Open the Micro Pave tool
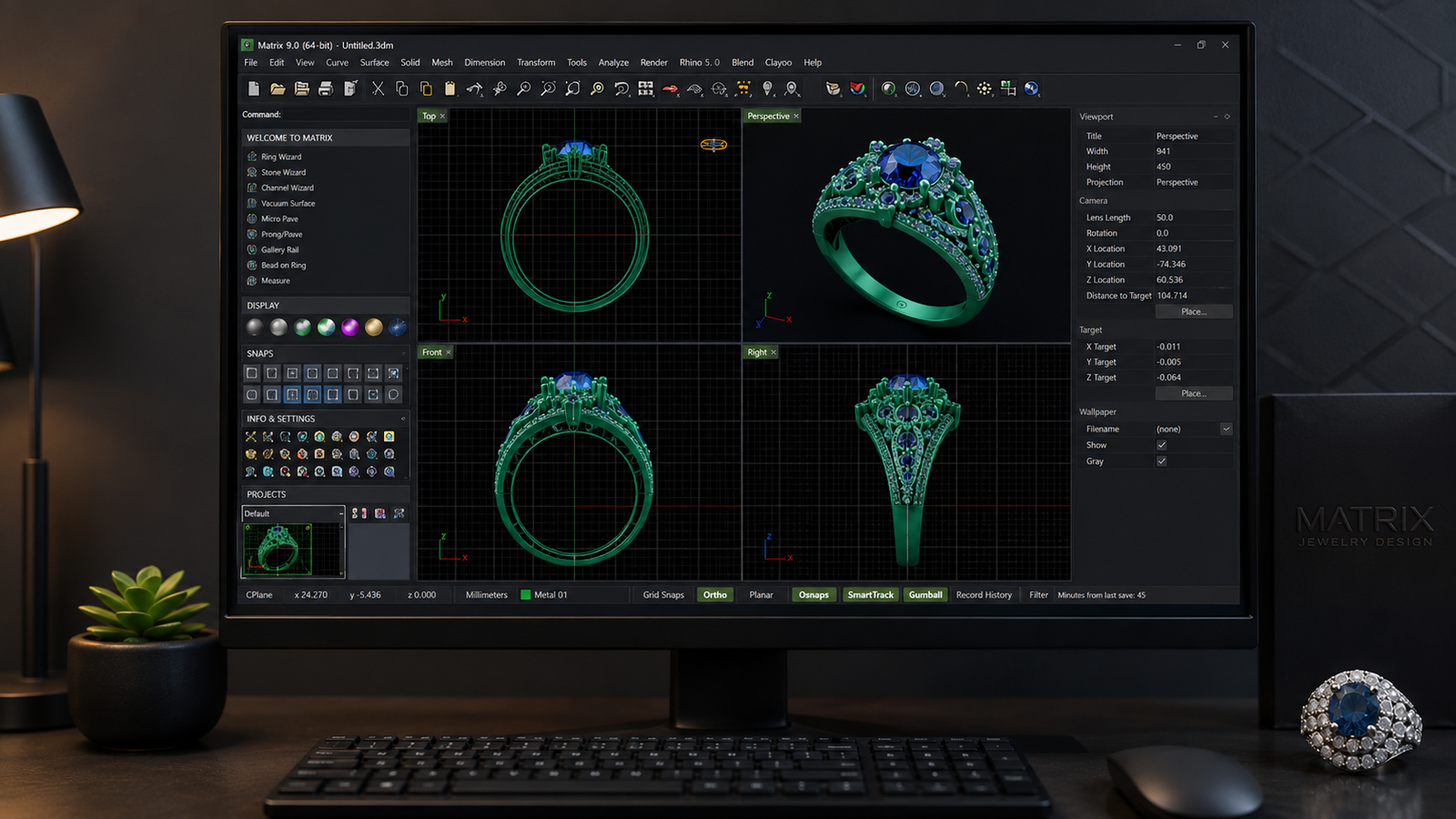The width and height of the screenshot is (1456, 819). pyautogui.click(x=278, y=218)
